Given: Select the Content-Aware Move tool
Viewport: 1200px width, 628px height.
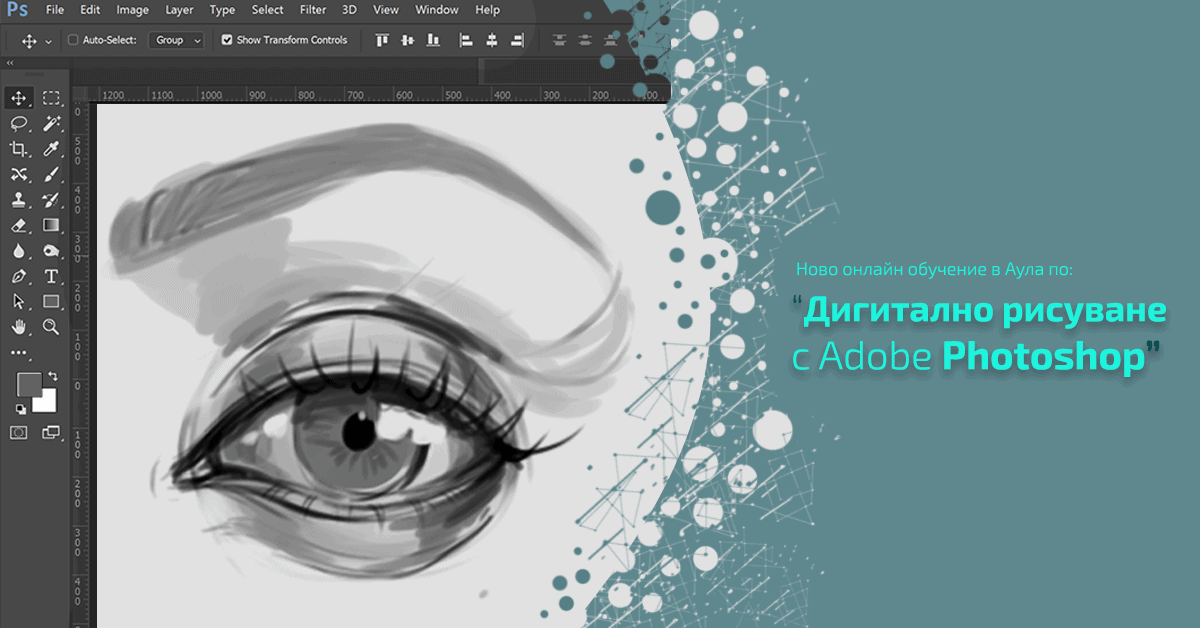Looking at the screenshot, I should coord(18,175).
